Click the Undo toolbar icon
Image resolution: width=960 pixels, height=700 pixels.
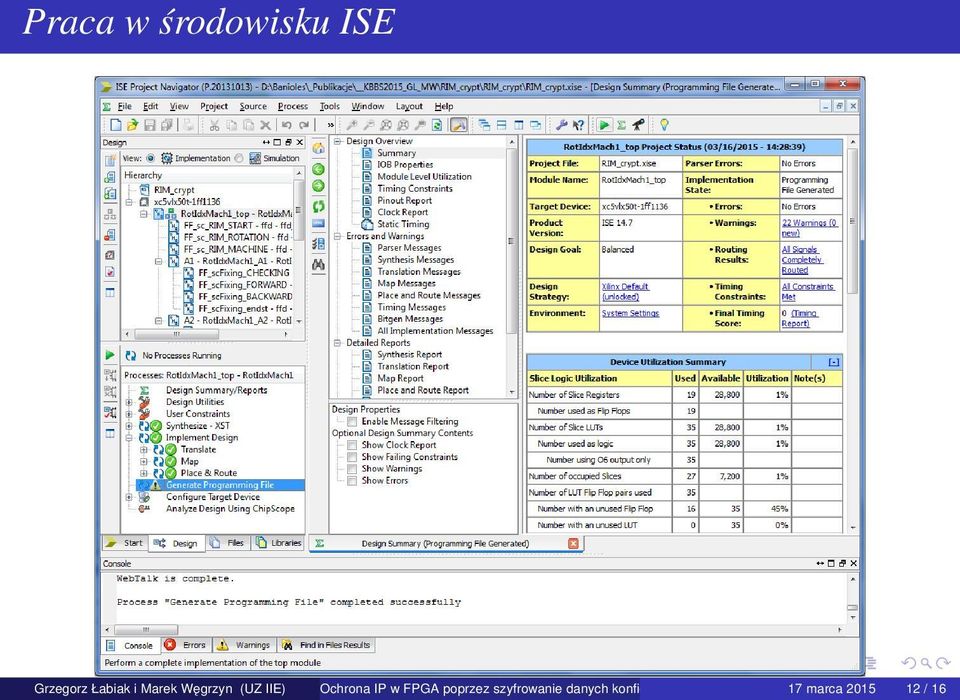(287, 125)
